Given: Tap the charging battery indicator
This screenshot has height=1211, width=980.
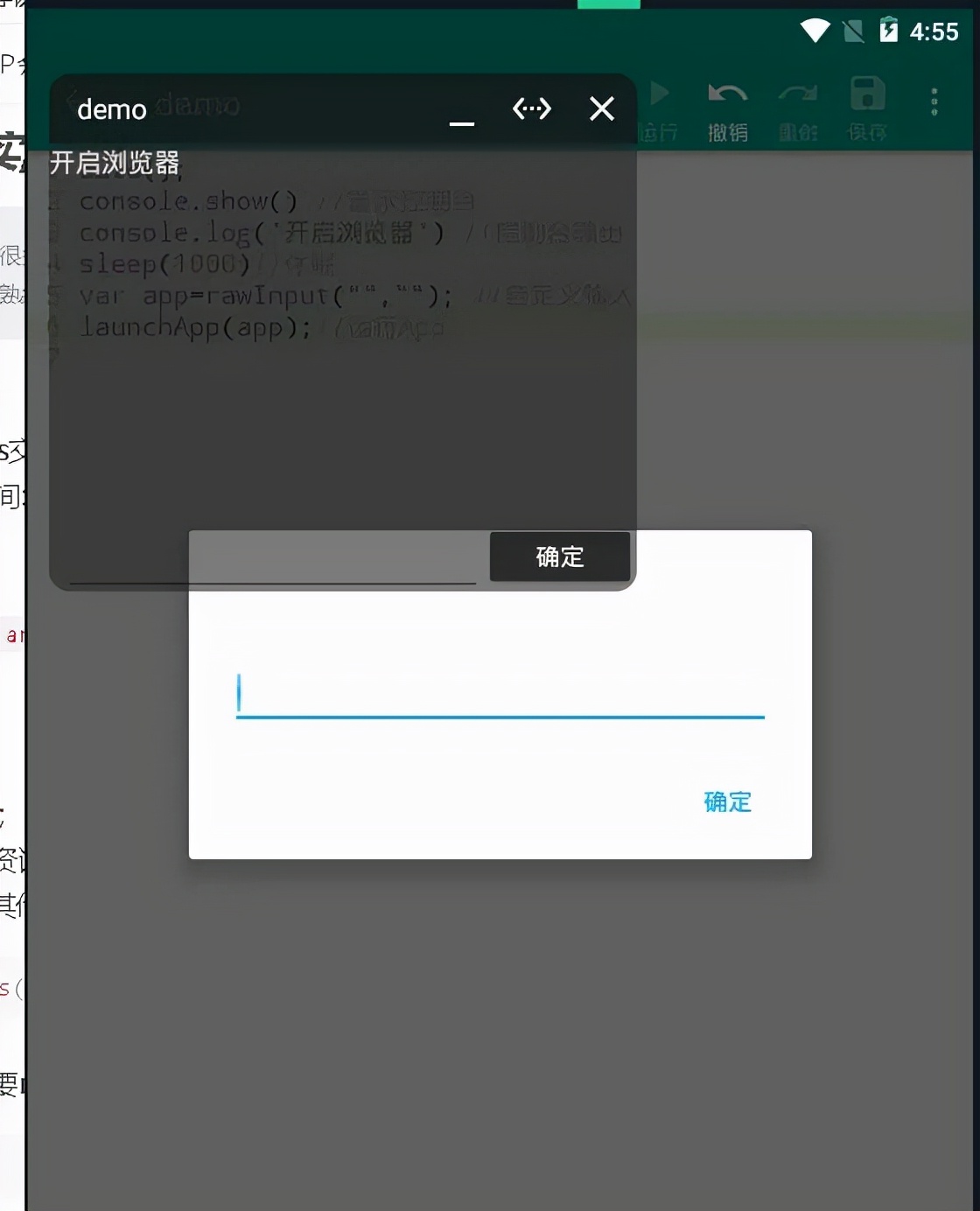Looking at the screenshot, I should click(891, 31).
